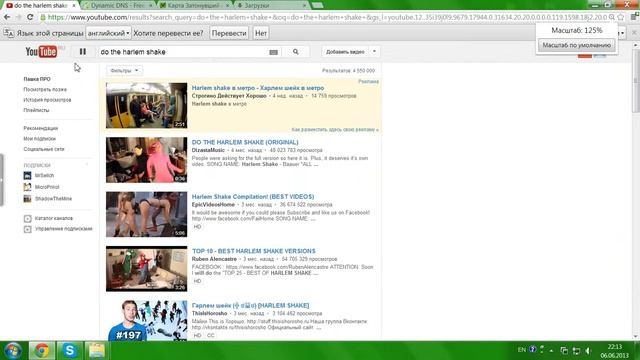Open Skype from the taskbar
The width and height of the screenshot is (640, 360).
tap(69, 351)
